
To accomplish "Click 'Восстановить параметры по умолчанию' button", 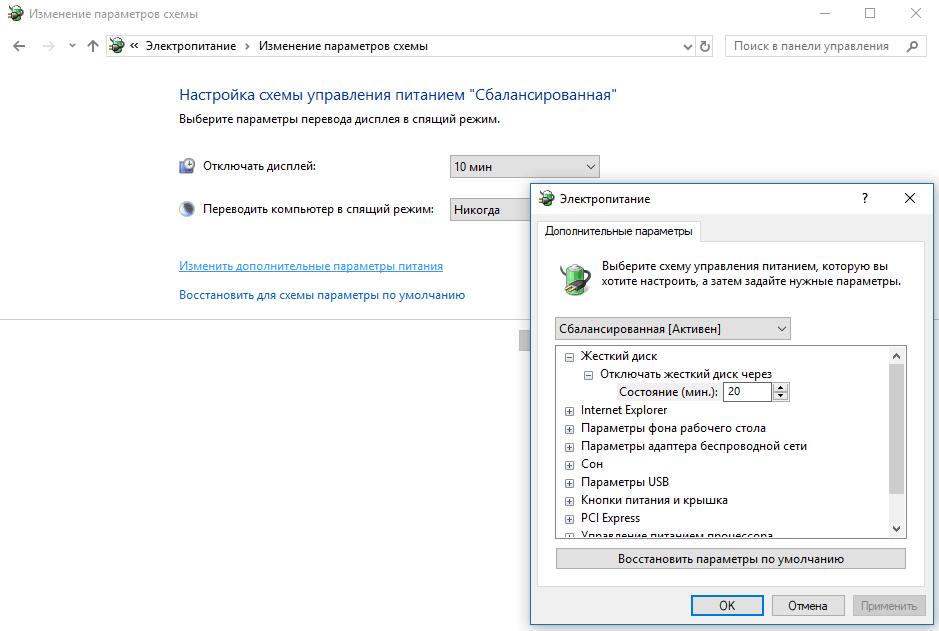I will click(730, 559).
